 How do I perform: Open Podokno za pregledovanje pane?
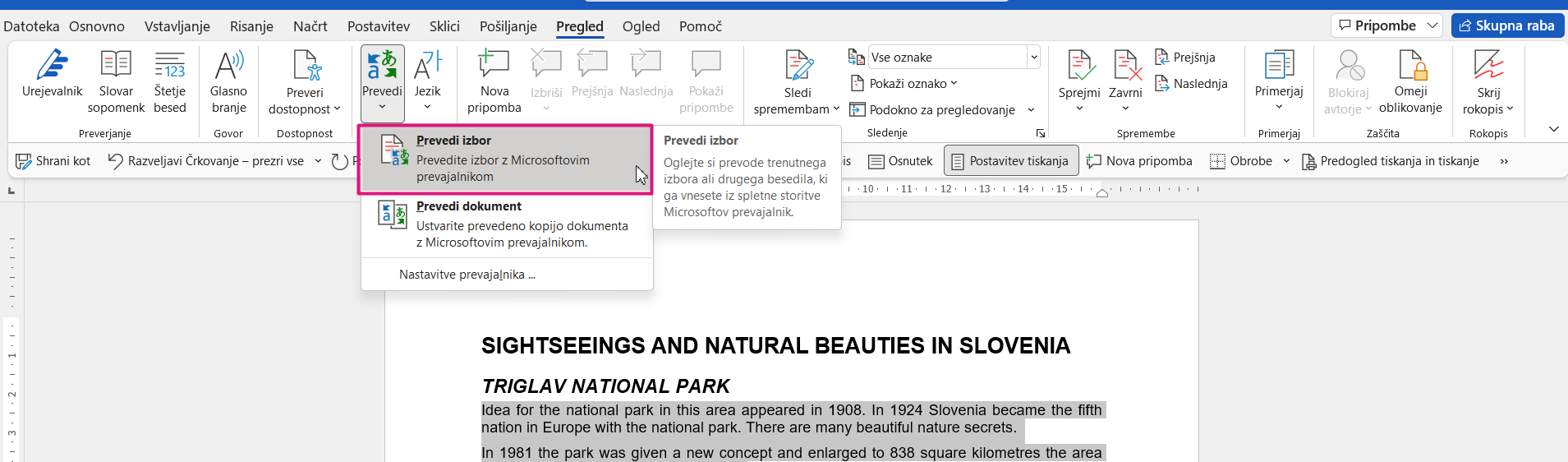pyautogui.click(x=933, y=110)
